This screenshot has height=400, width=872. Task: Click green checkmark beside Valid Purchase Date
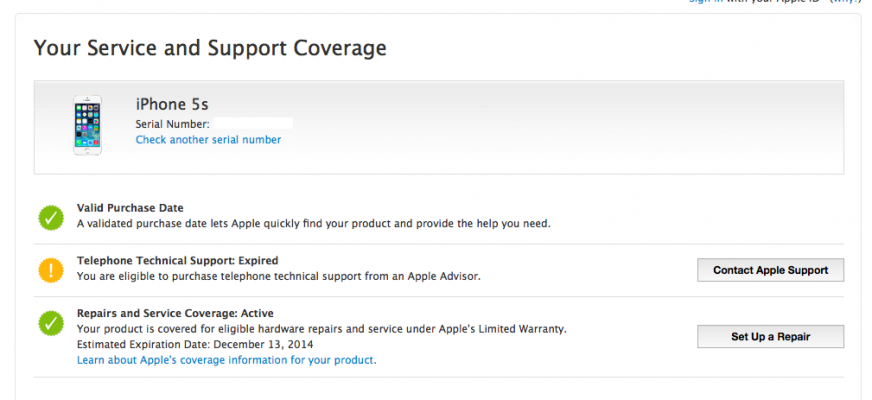pyautogui.click(x=51, y=217)
